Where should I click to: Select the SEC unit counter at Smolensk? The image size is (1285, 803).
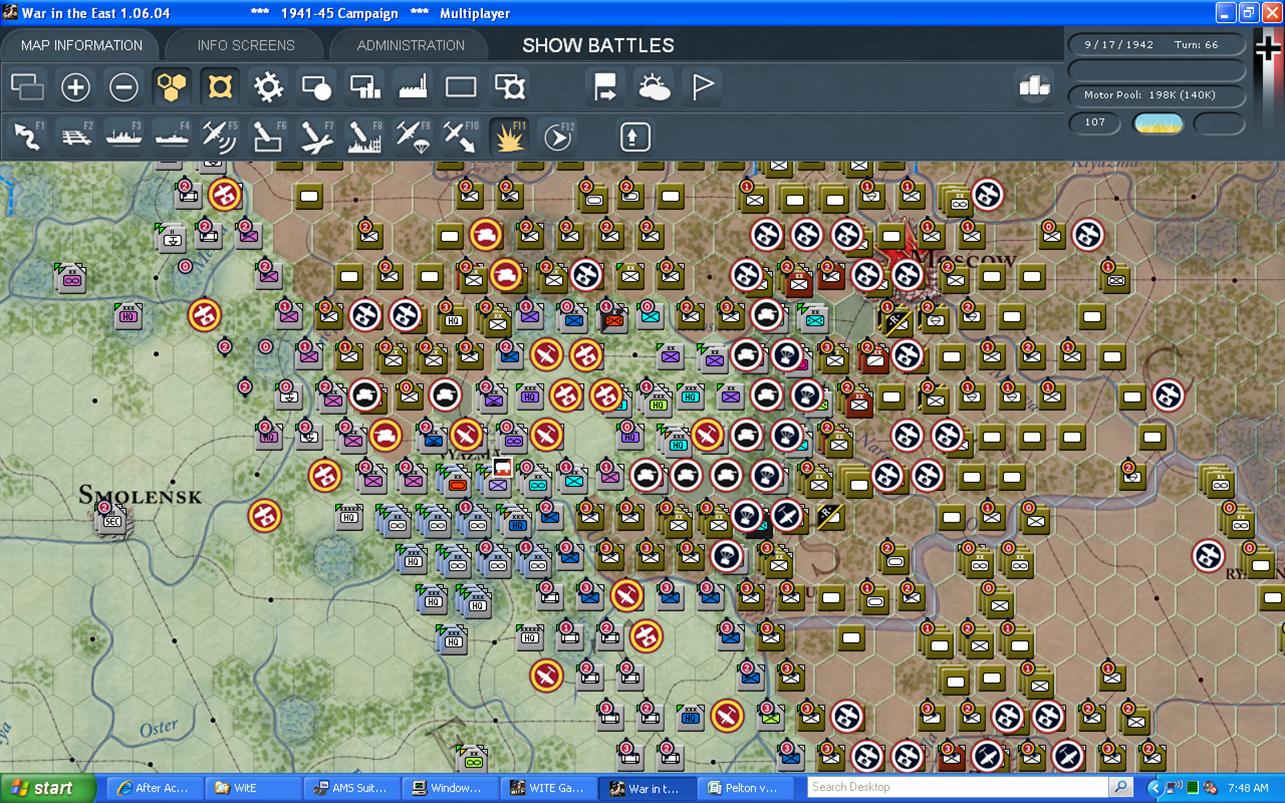tap(111, 520)
